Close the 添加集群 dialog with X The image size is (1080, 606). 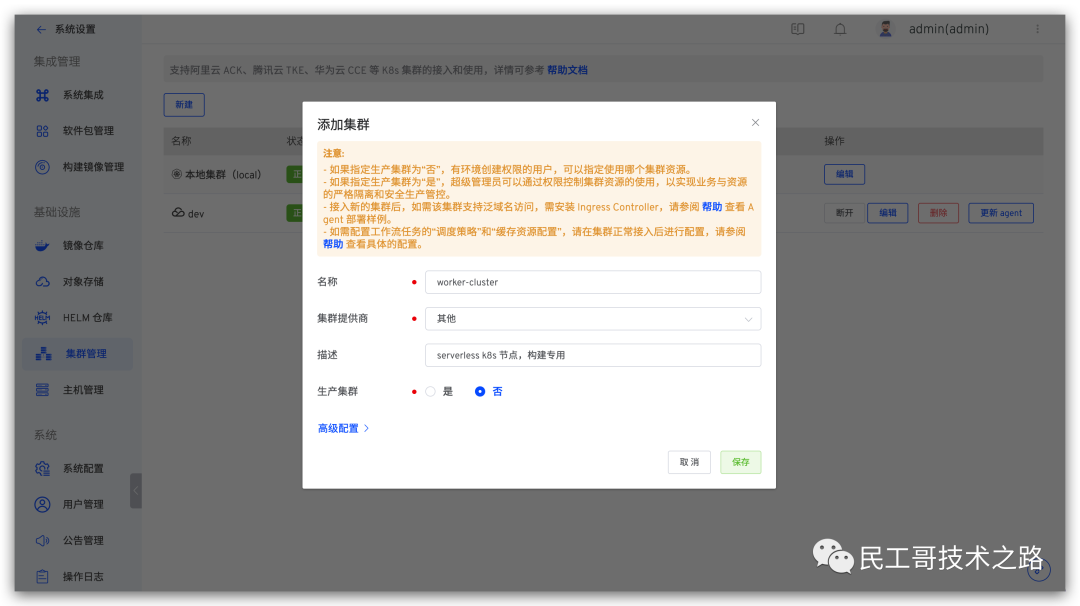[755, 123]
